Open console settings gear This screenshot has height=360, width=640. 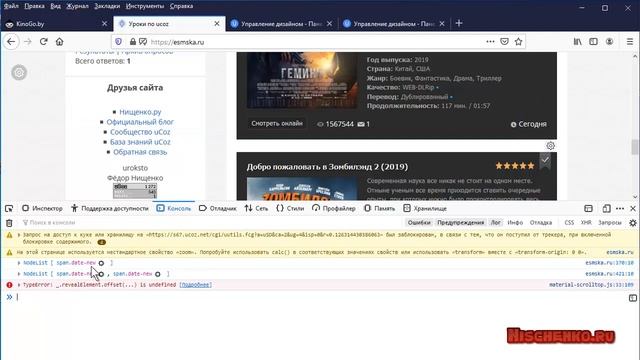click(633, 223)
